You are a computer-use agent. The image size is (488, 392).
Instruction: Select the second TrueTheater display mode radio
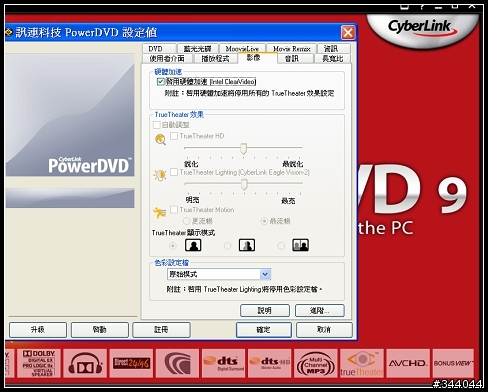(227, 246)
